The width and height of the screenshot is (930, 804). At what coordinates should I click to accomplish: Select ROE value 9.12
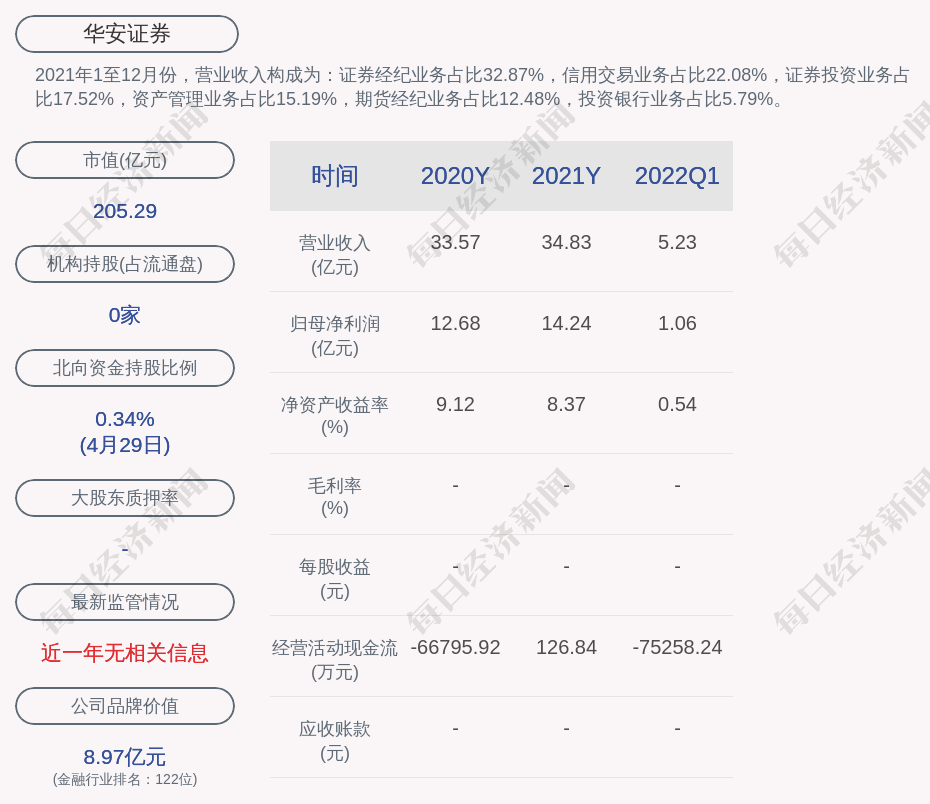[x=455, y=404]
